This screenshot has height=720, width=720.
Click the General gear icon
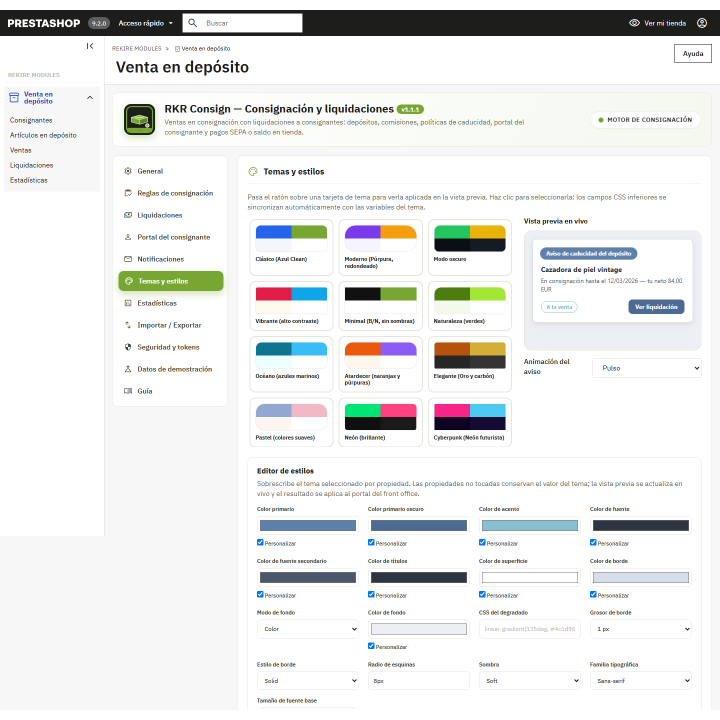click(128, 171)
